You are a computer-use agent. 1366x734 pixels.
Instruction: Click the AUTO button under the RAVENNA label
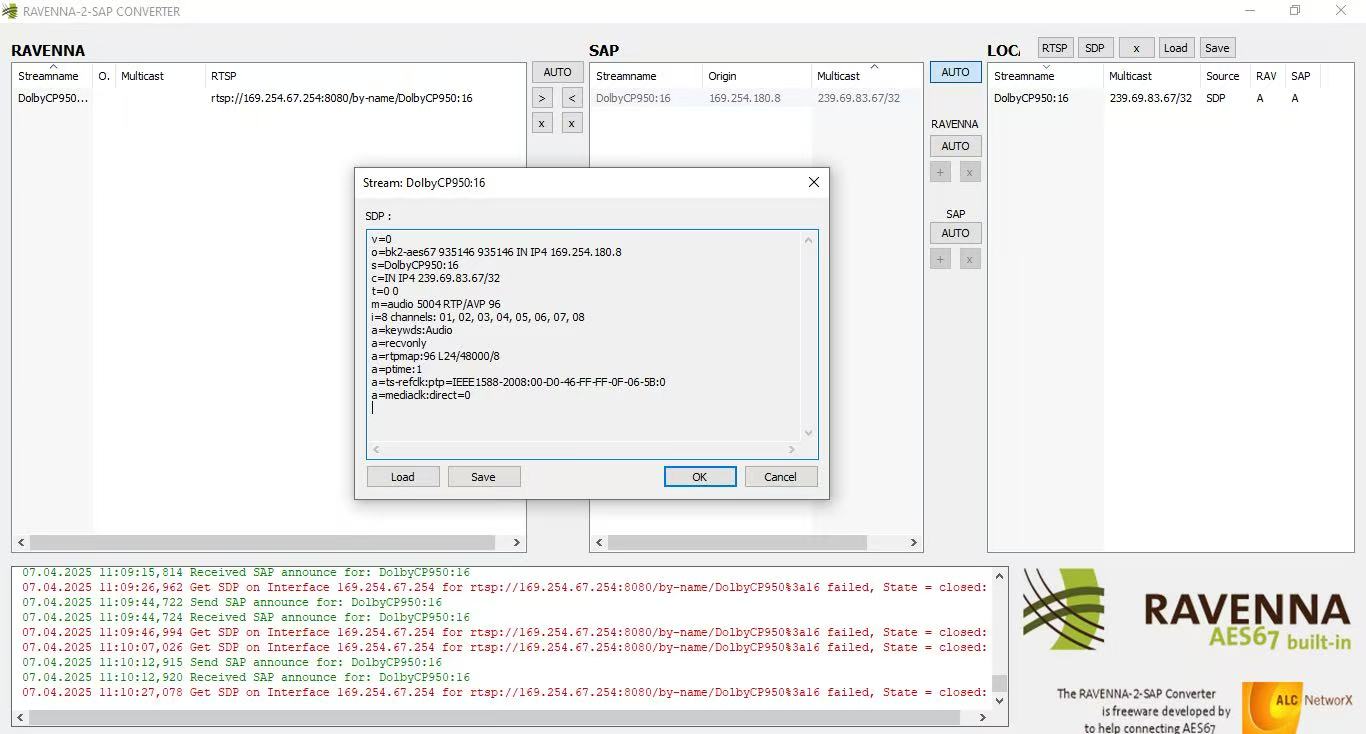click(955, 146)
